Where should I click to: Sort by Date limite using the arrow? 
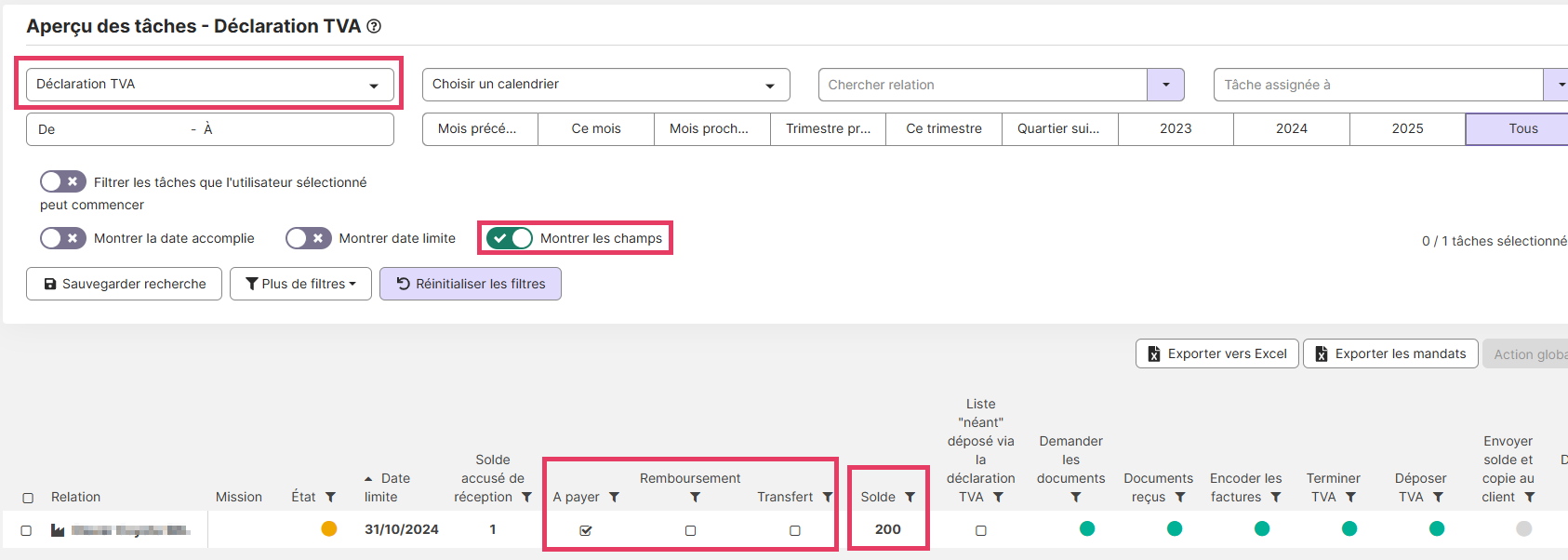coord(369,479)
